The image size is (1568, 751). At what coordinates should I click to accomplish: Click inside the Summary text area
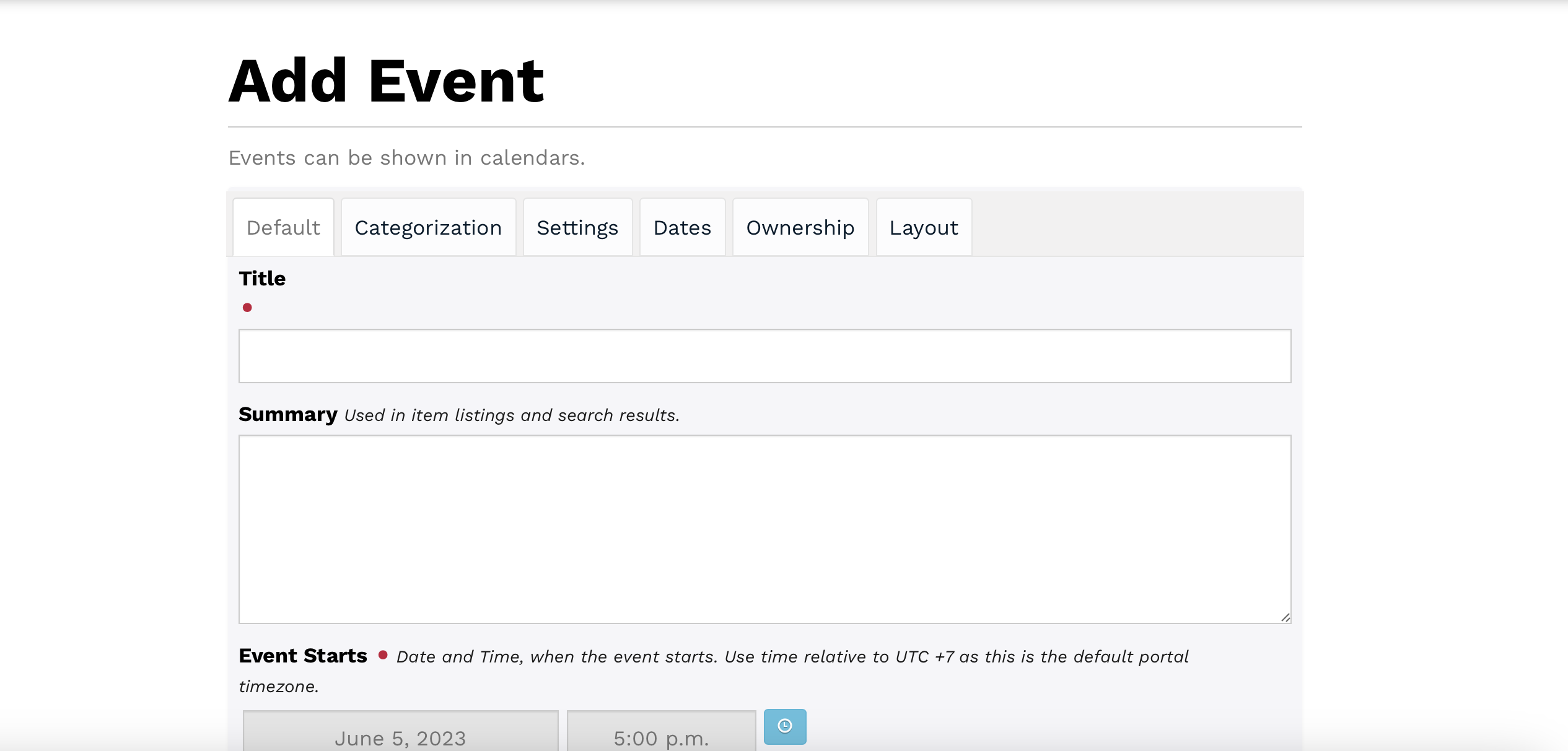coord(764,529)
